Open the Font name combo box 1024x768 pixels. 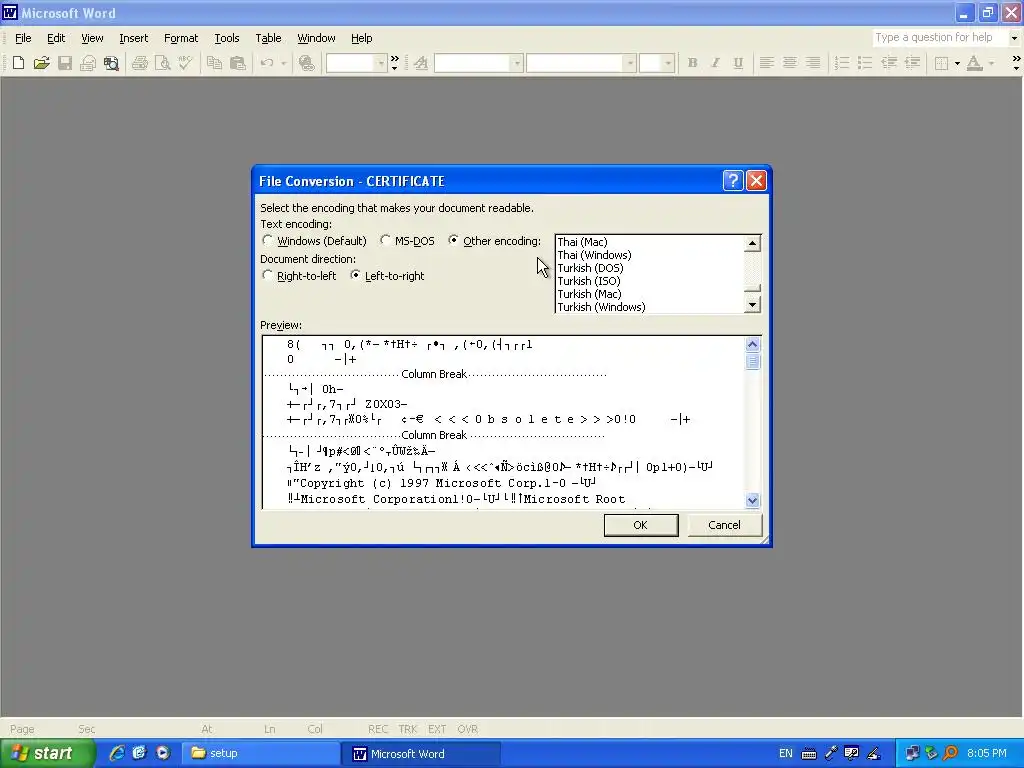click(x=581, y=63)
